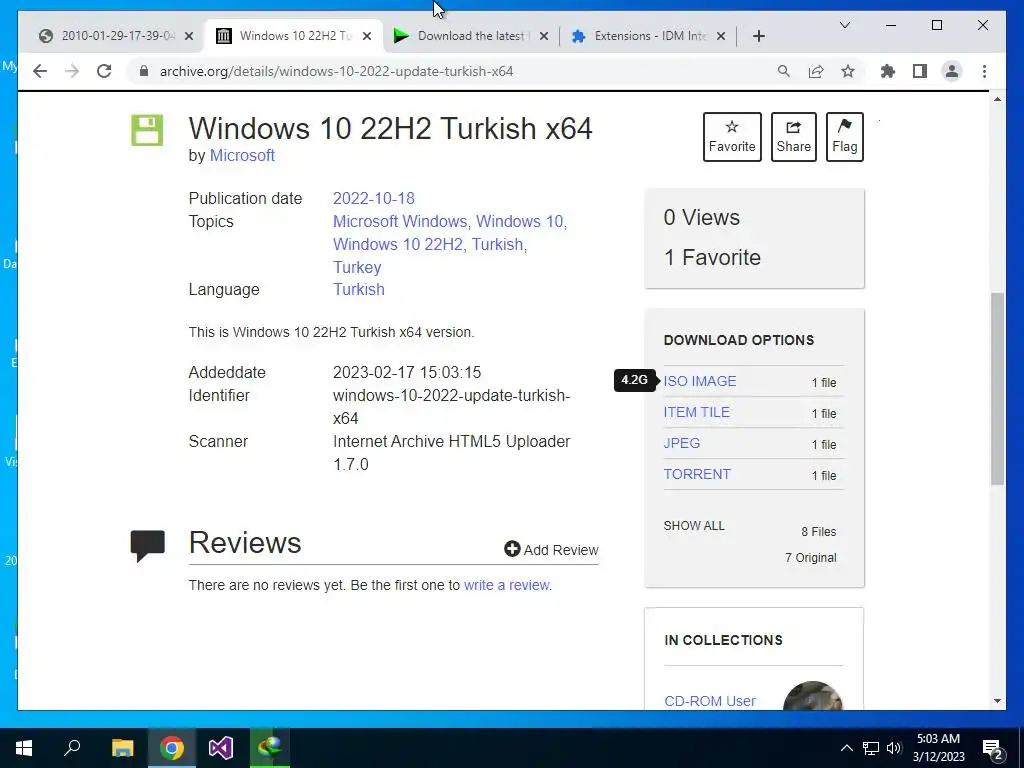This screenshot has height=768, width=1024.
Task: Open Internet Download Manager taskbar icon
Action: tap(270, 747)
